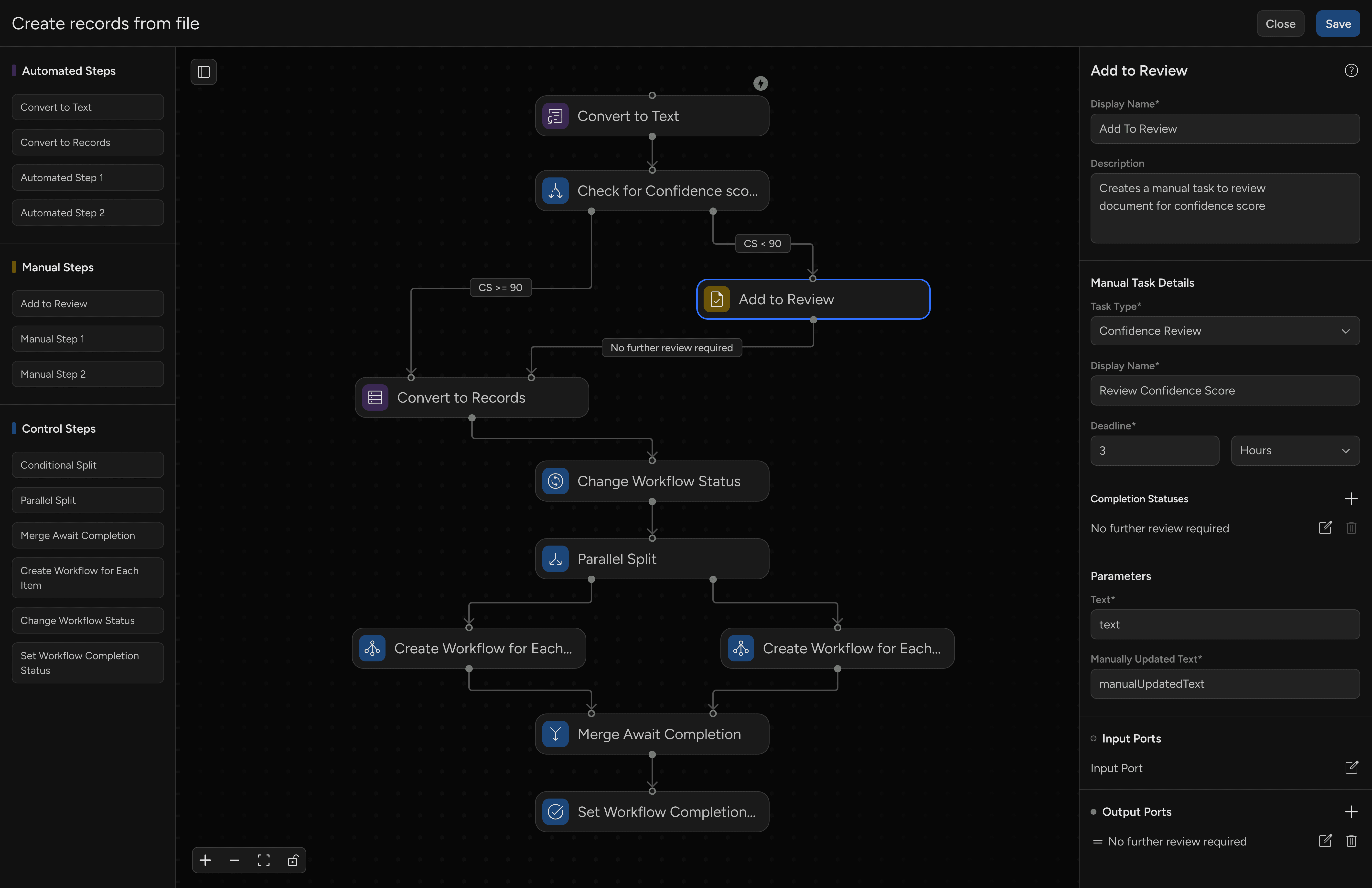
Task: Open the Task Type dropdown showing Confidence Review
Action: [1224, 330]
